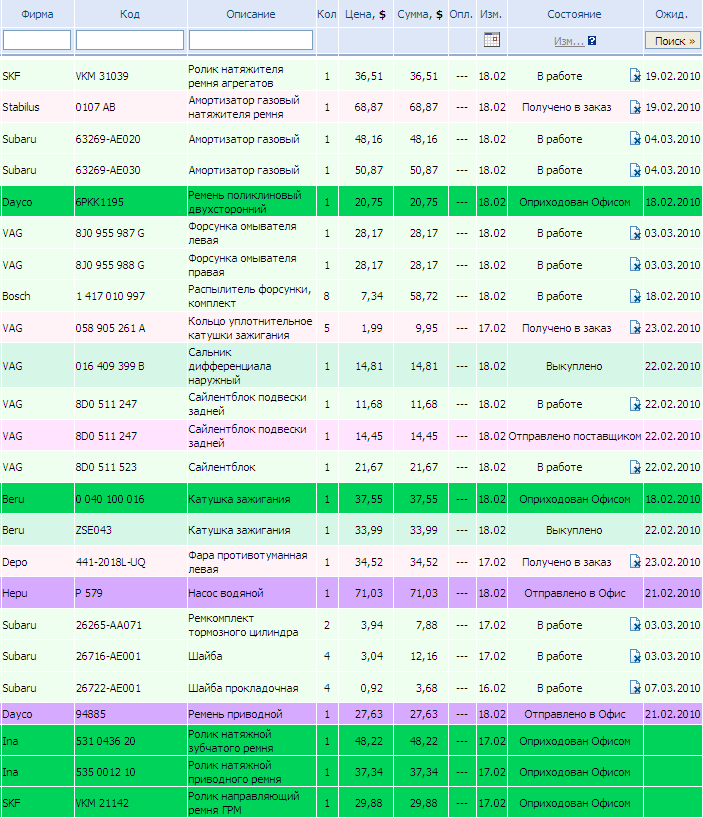Click delete icon for VAG 8D0 511 523
The height and width of the screenshot is (818, 703).
click(x=635, y=467)
